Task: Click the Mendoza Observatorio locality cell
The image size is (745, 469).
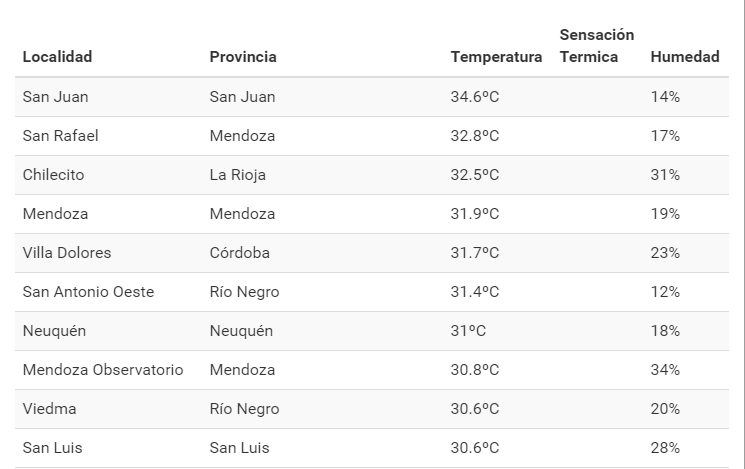Action: [103, 370]
